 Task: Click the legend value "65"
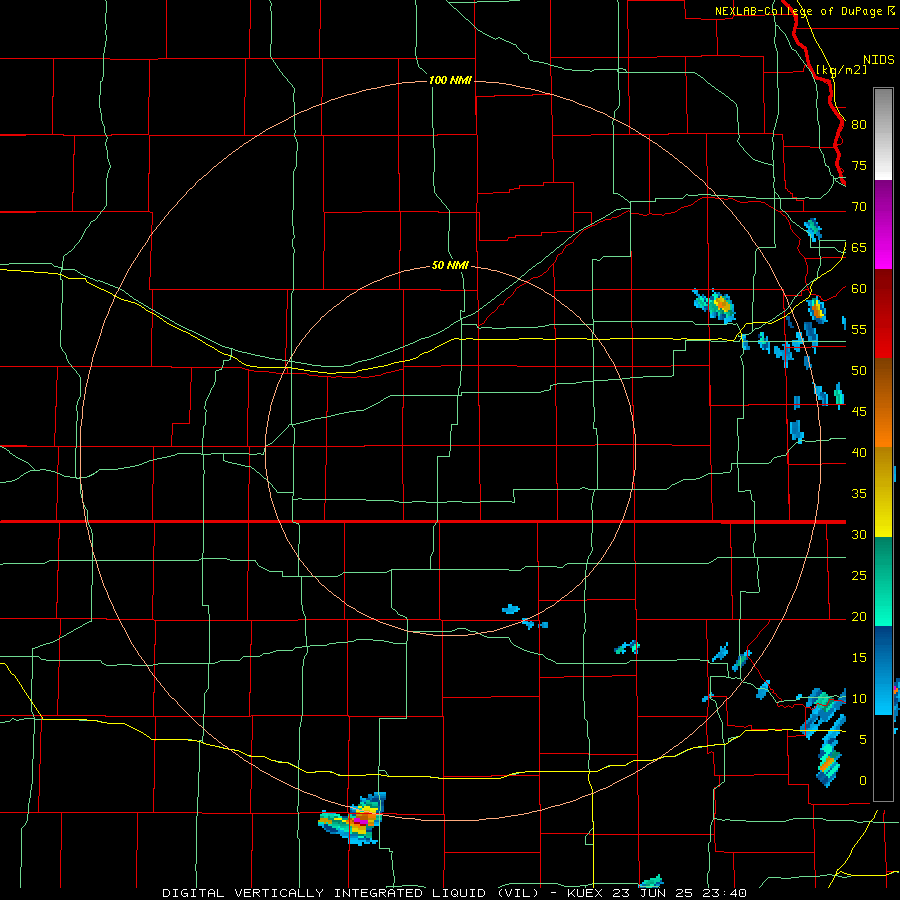point(859,247)
